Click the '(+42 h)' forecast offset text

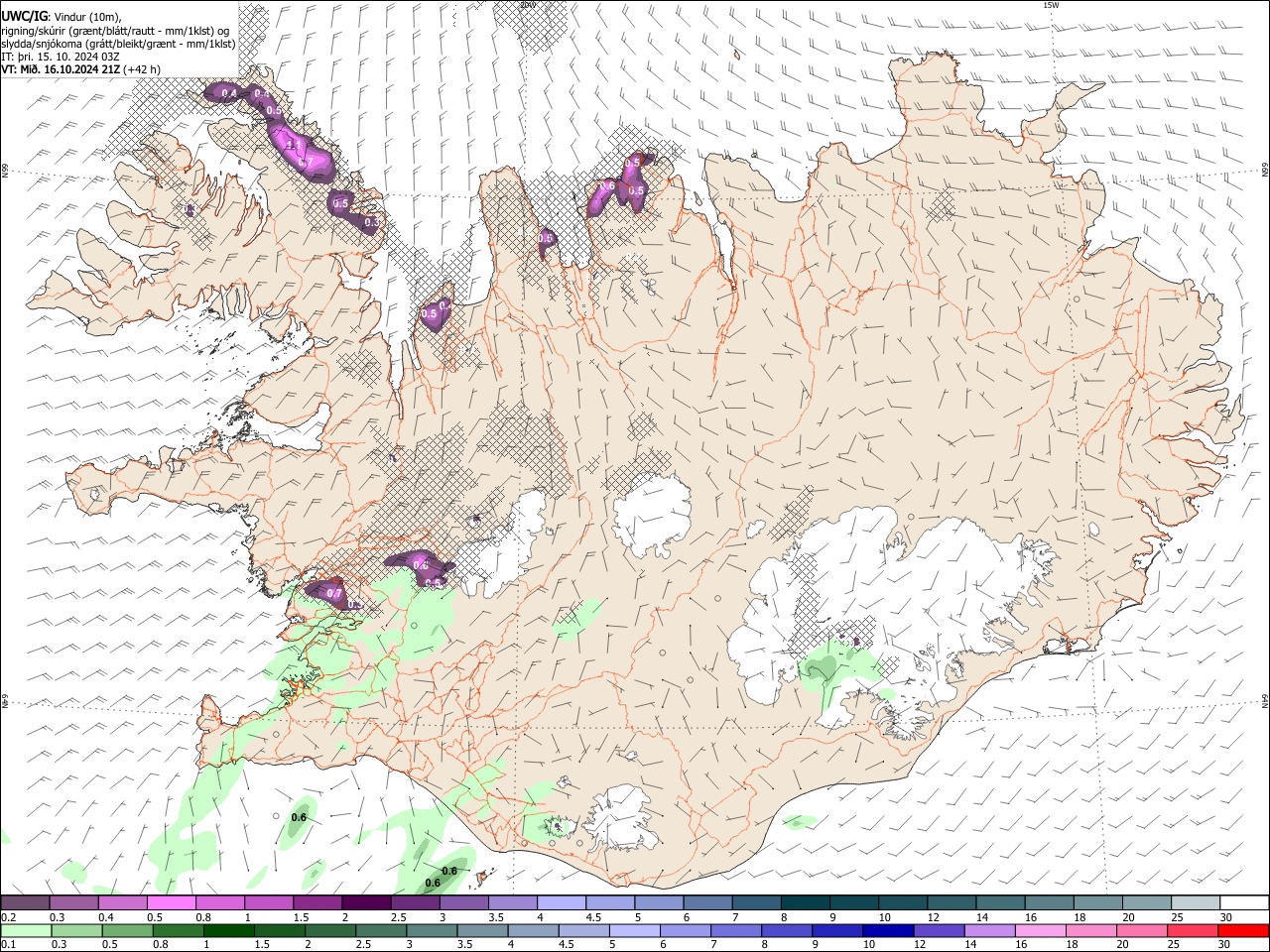[142, 69]
